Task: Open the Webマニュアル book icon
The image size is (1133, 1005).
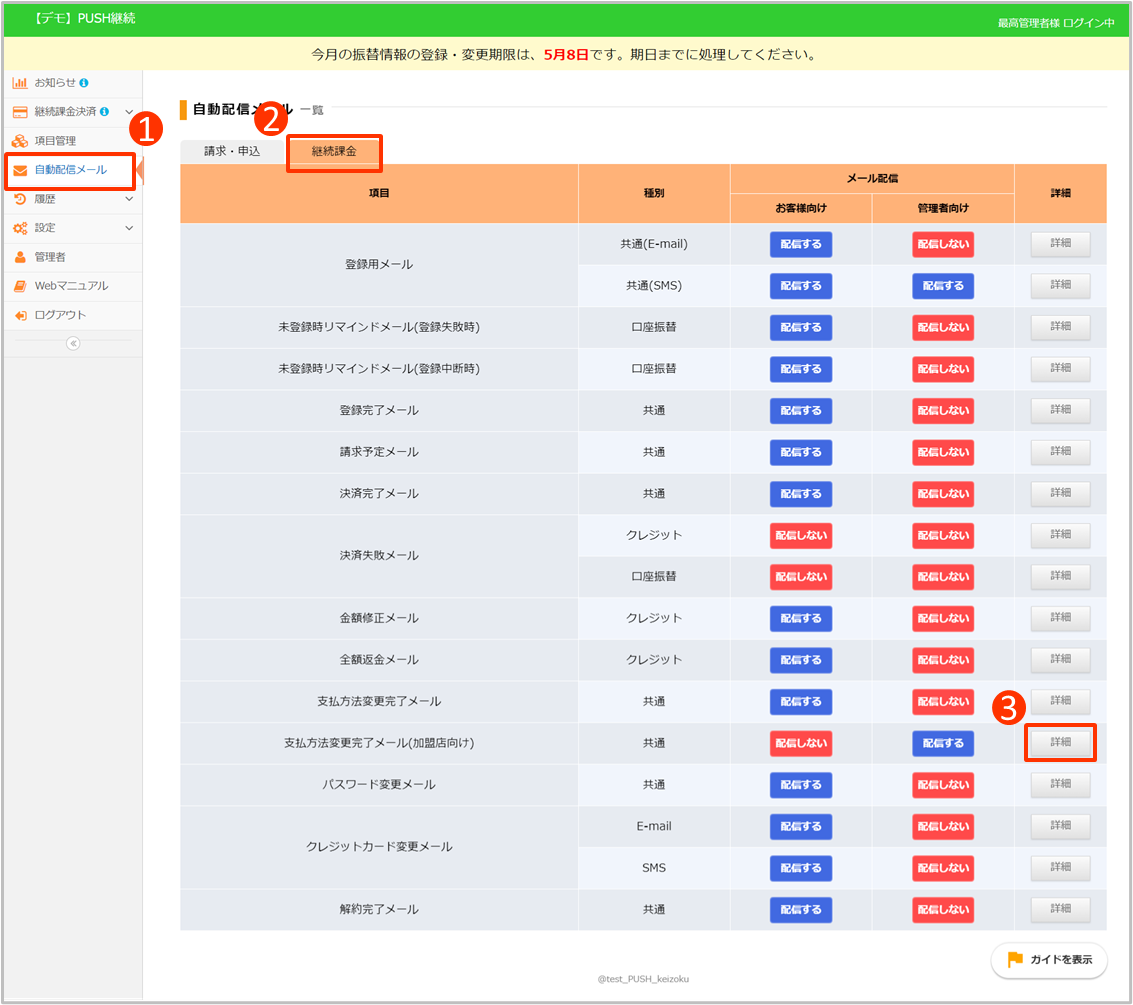Action: coord(20,286)
